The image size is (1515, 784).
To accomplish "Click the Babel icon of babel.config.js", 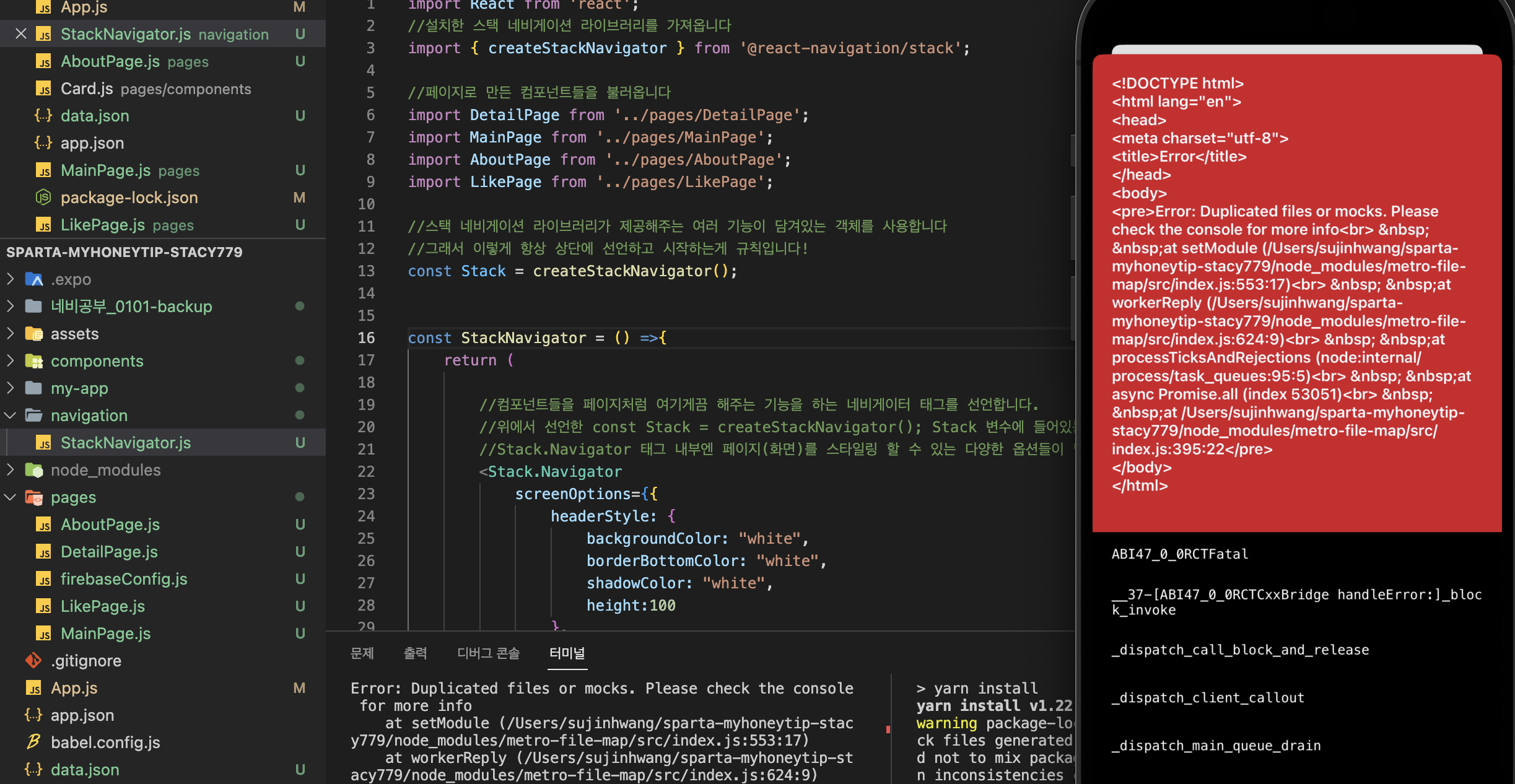I will pyautogui.click(x=33, y=742).
